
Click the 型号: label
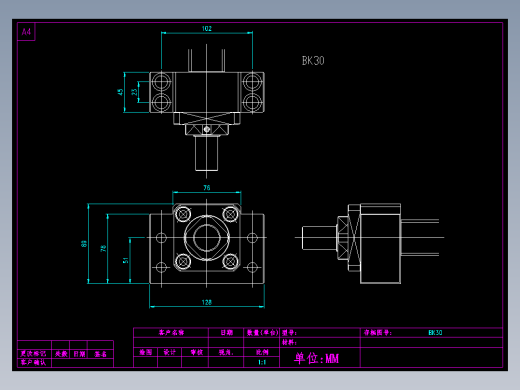click(289, 333)
